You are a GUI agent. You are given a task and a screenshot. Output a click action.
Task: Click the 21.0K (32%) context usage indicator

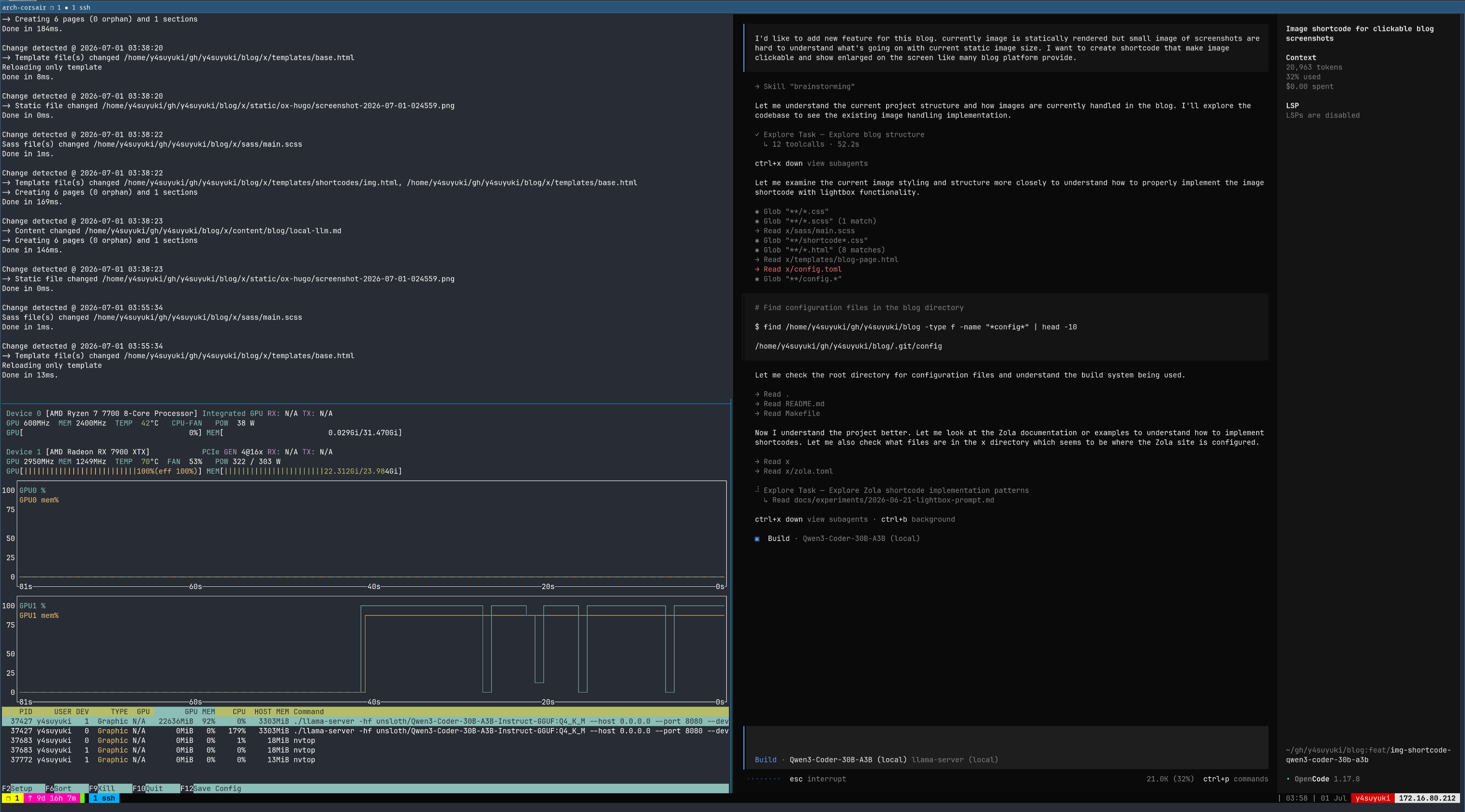[1170, 779]
